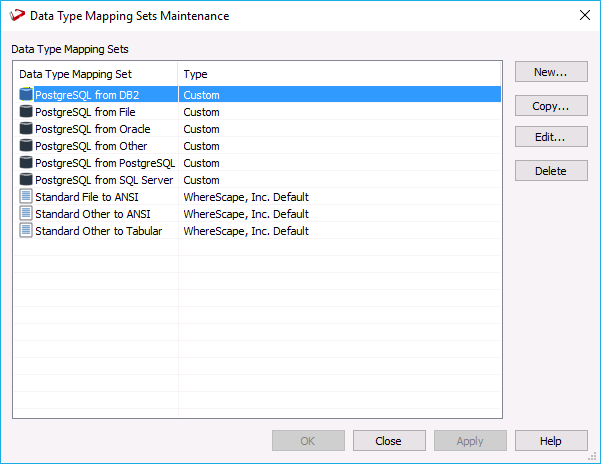Click the database icon beside PostgreSQL from PostgreSQL
The image size is (601, 464).
(26, 163)
